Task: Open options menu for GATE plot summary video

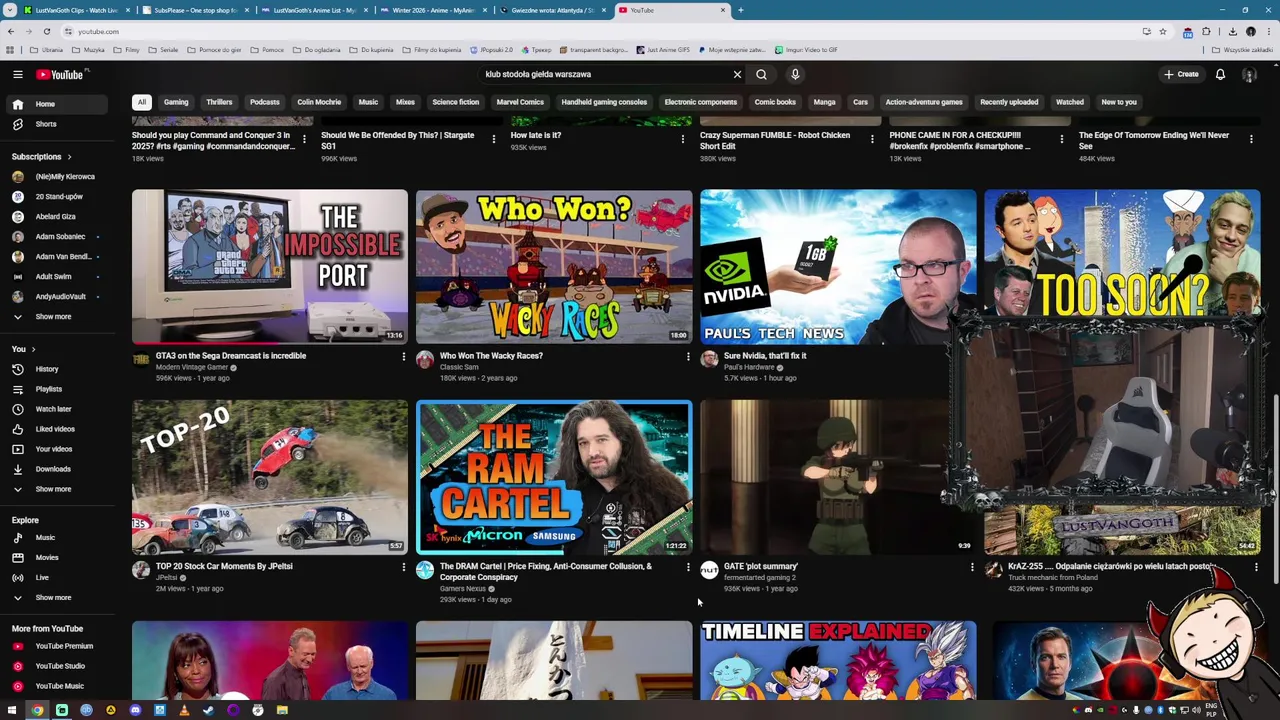Action: point(971,568)
